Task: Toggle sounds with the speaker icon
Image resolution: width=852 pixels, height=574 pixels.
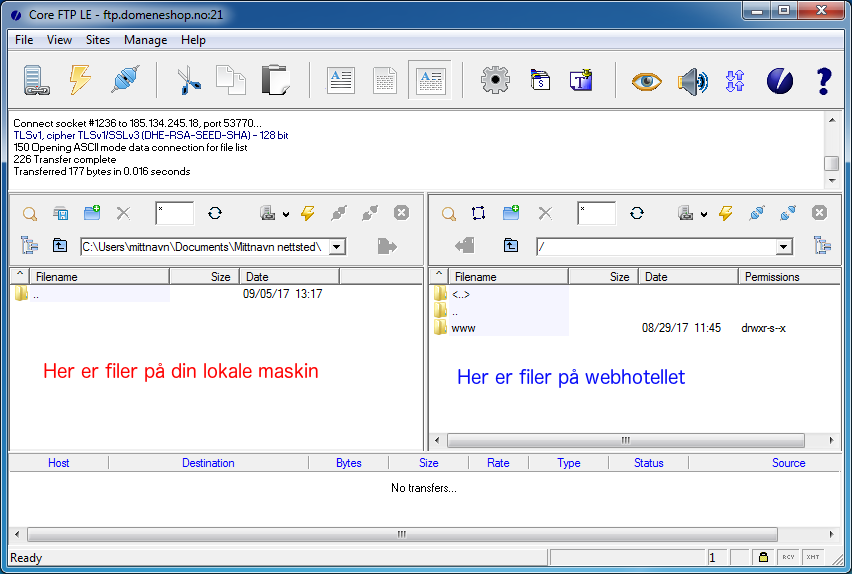Action: [693, 82]
